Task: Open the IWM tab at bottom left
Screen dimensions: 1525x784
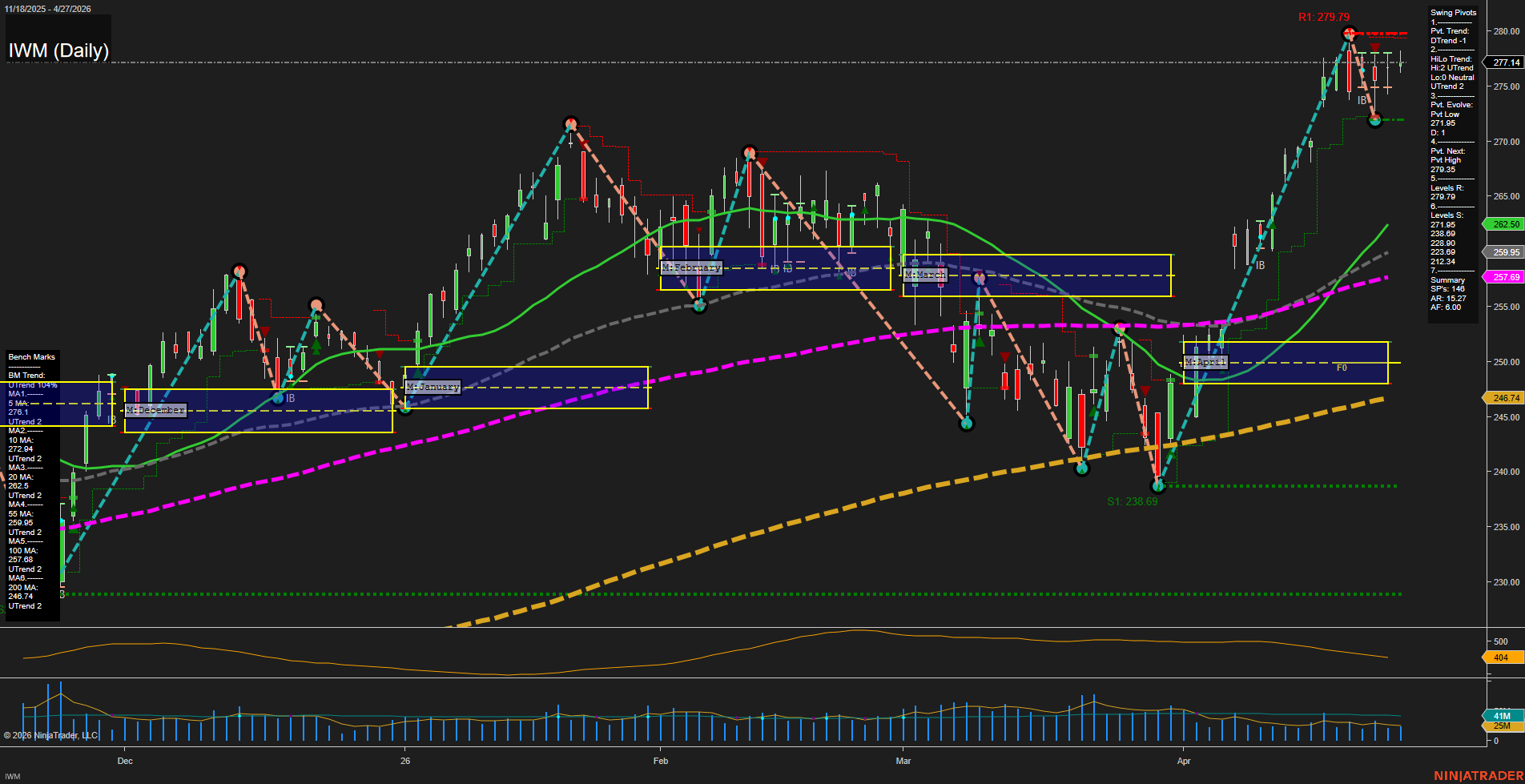Action: [13, 776]
